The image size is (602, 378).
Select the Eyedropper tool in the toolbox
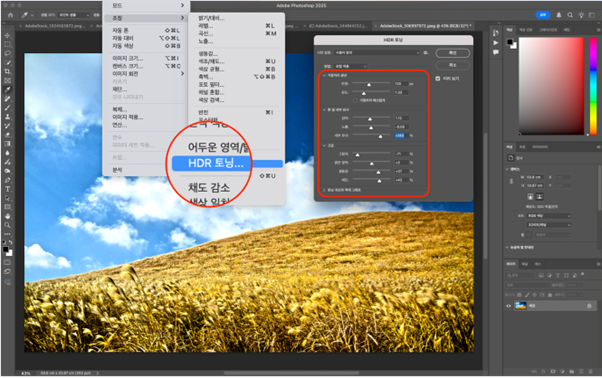click(7, 90)
